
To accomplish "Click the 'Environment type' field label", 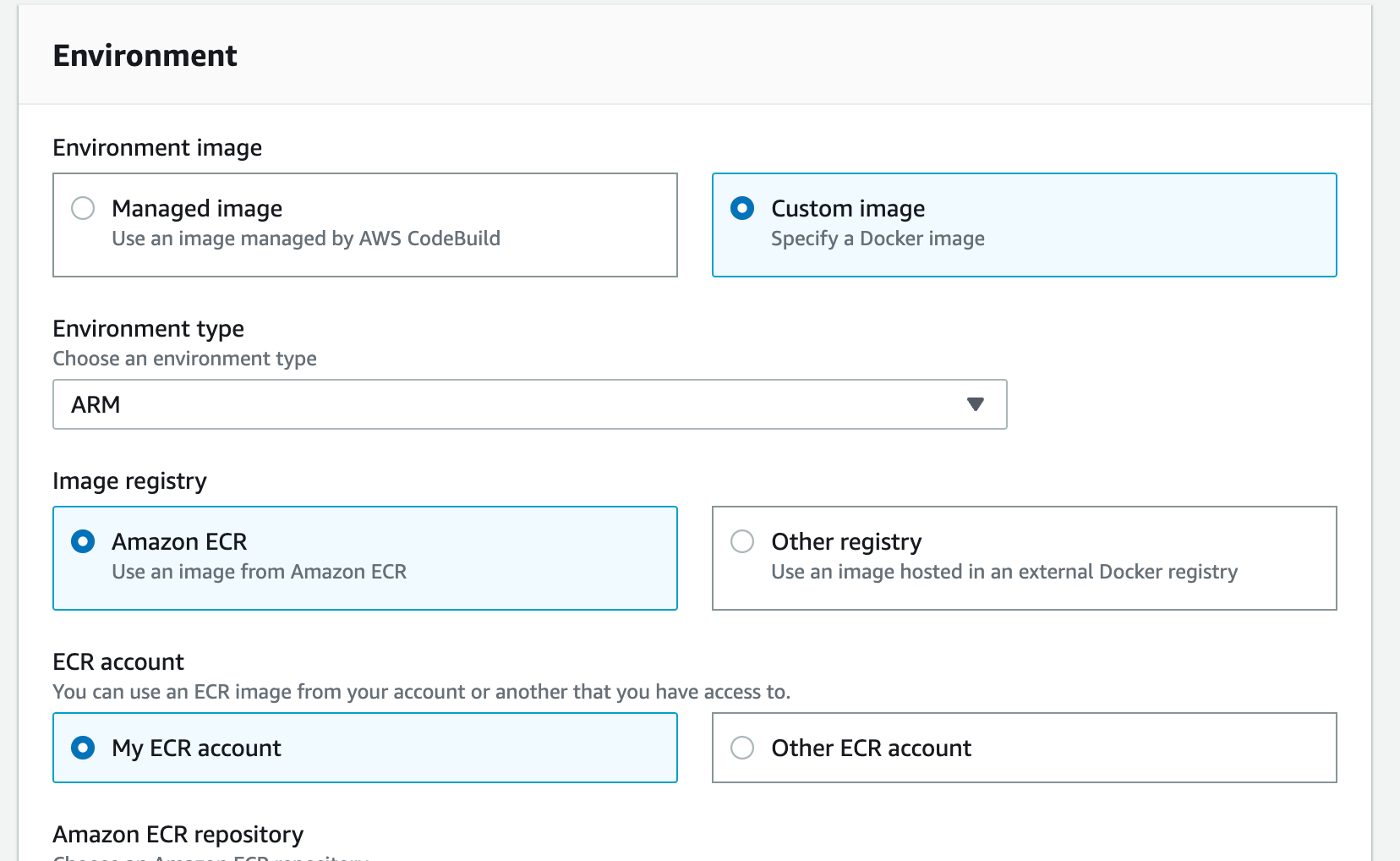I will point(149,328).
